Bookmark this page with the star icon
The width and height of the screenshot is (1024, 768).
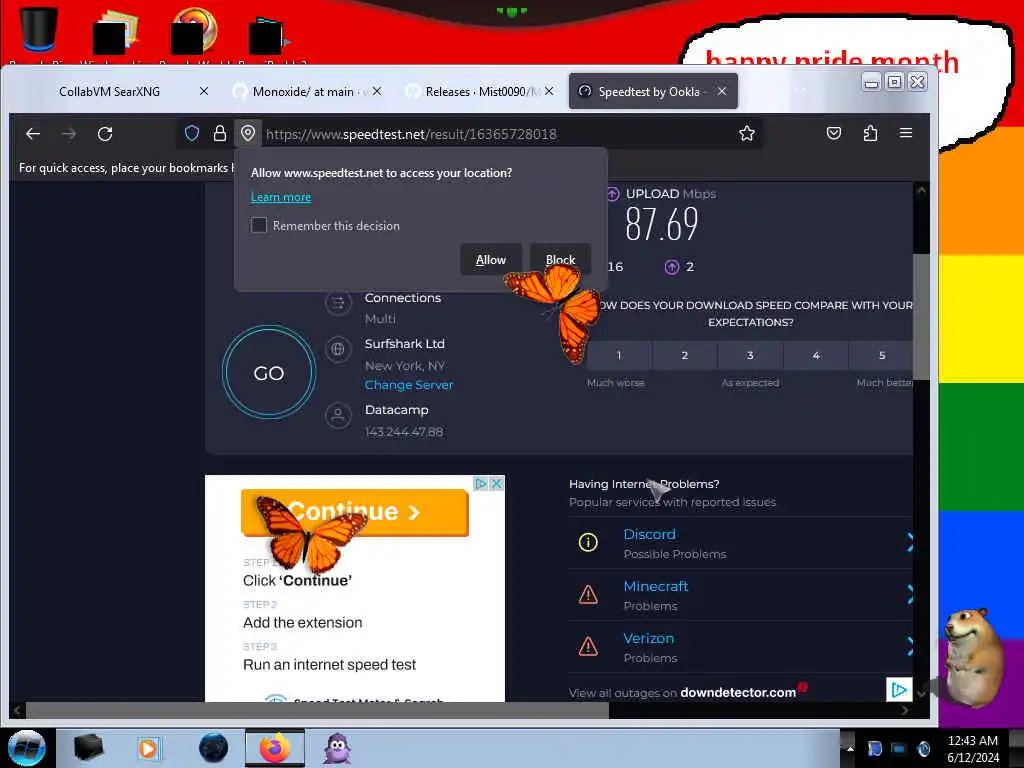pos(746,134)
